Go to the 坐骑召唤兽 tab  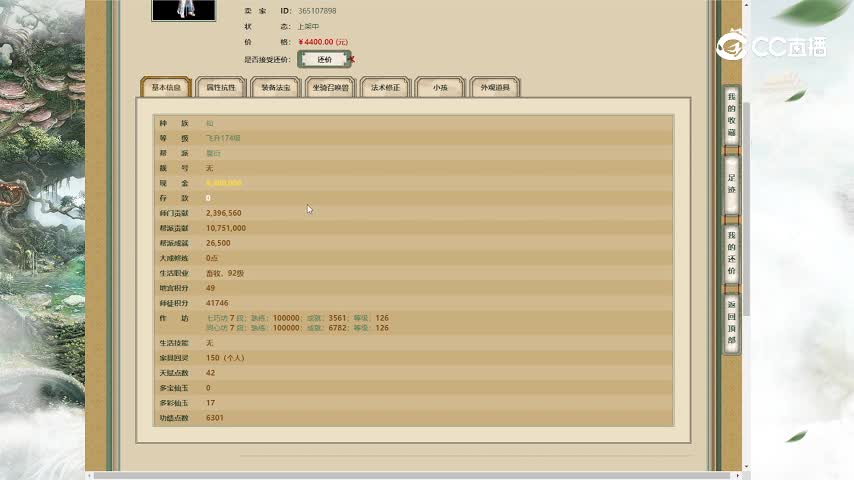330,88
